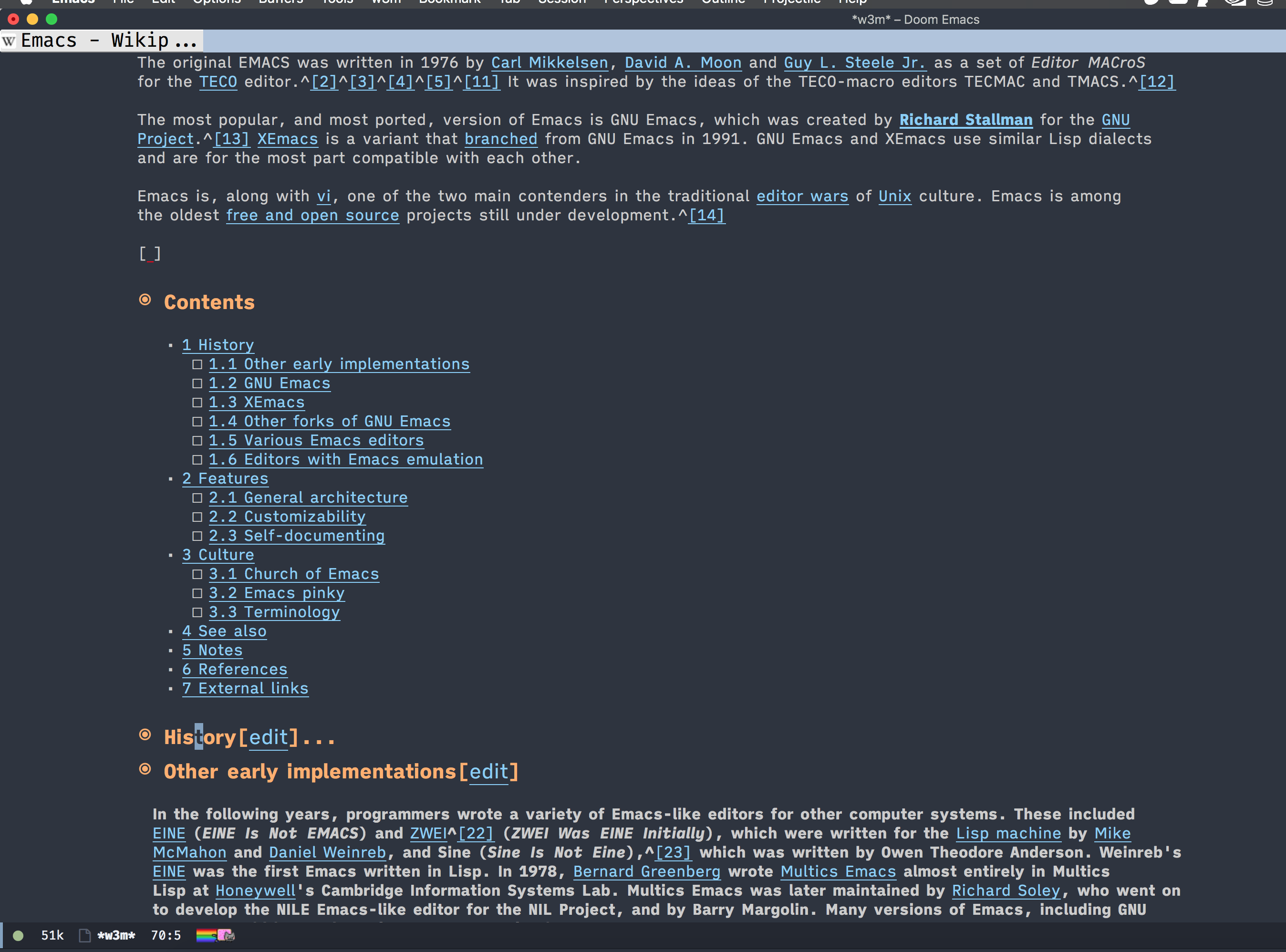
Task: Click bullet beside Other early implementations heading
Action: tap(145, 769)
